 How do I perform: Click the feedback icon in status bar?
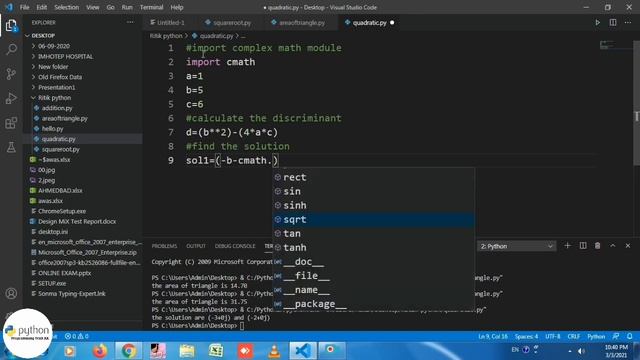click(x=616, y=336)
